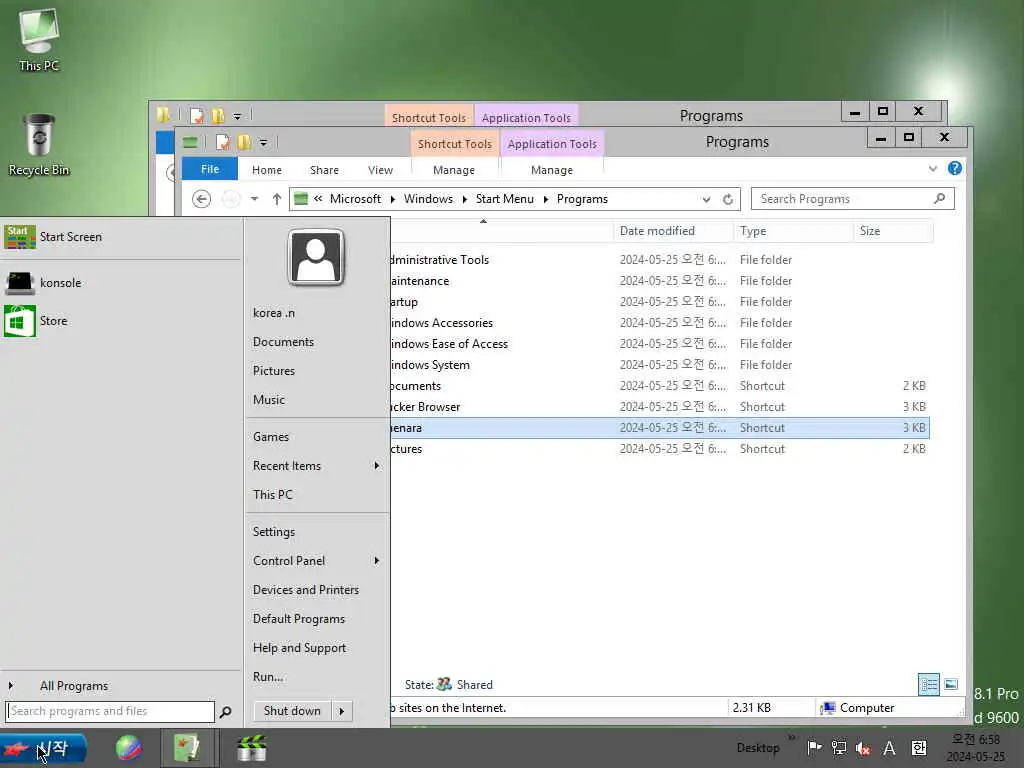Toggle the Korean IME language indicator
Screen dimensions: 1024x768
(918, 748)
